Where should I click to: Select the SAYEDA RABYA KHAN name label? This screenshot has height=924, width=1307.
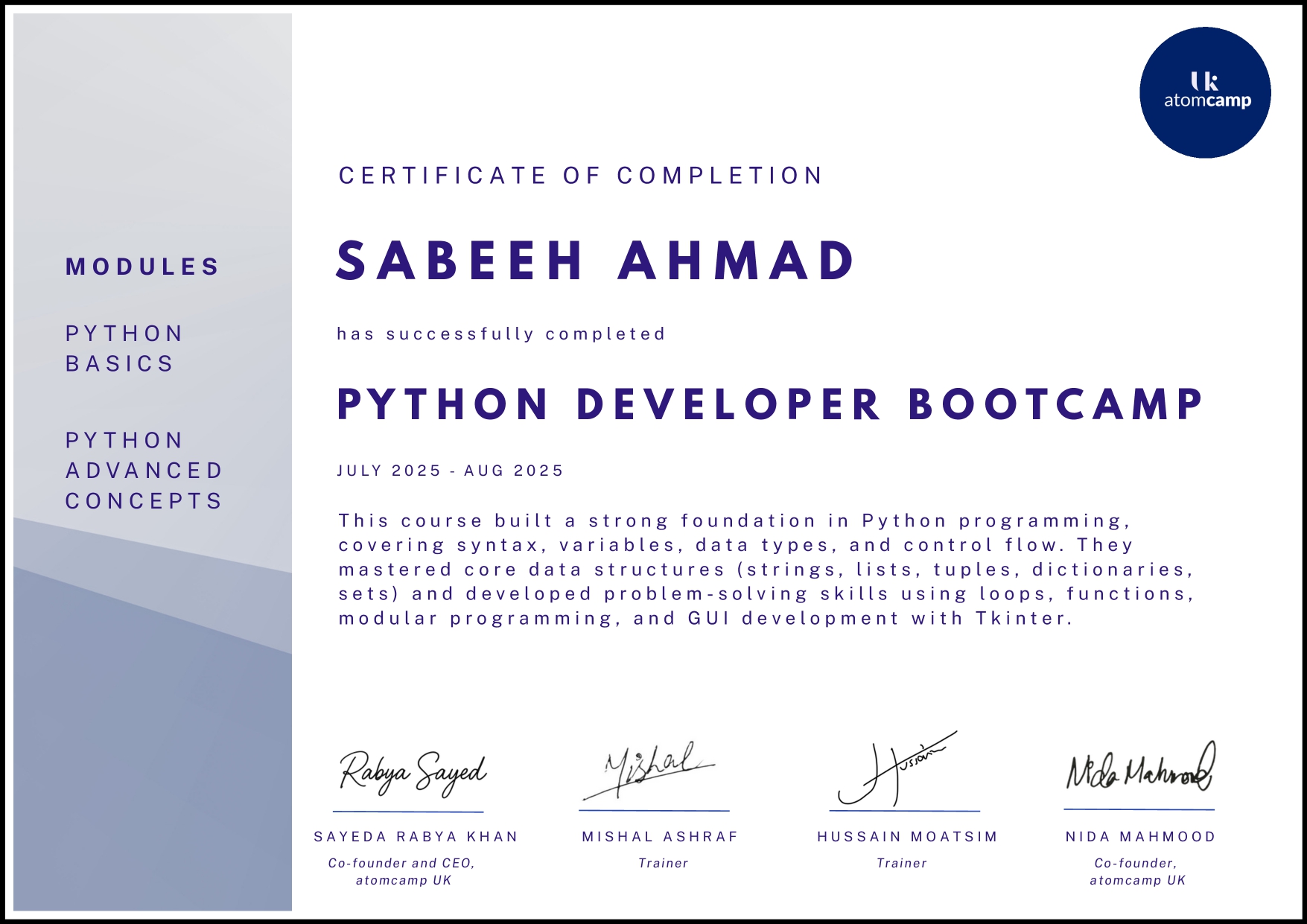[x=415, y=837]
